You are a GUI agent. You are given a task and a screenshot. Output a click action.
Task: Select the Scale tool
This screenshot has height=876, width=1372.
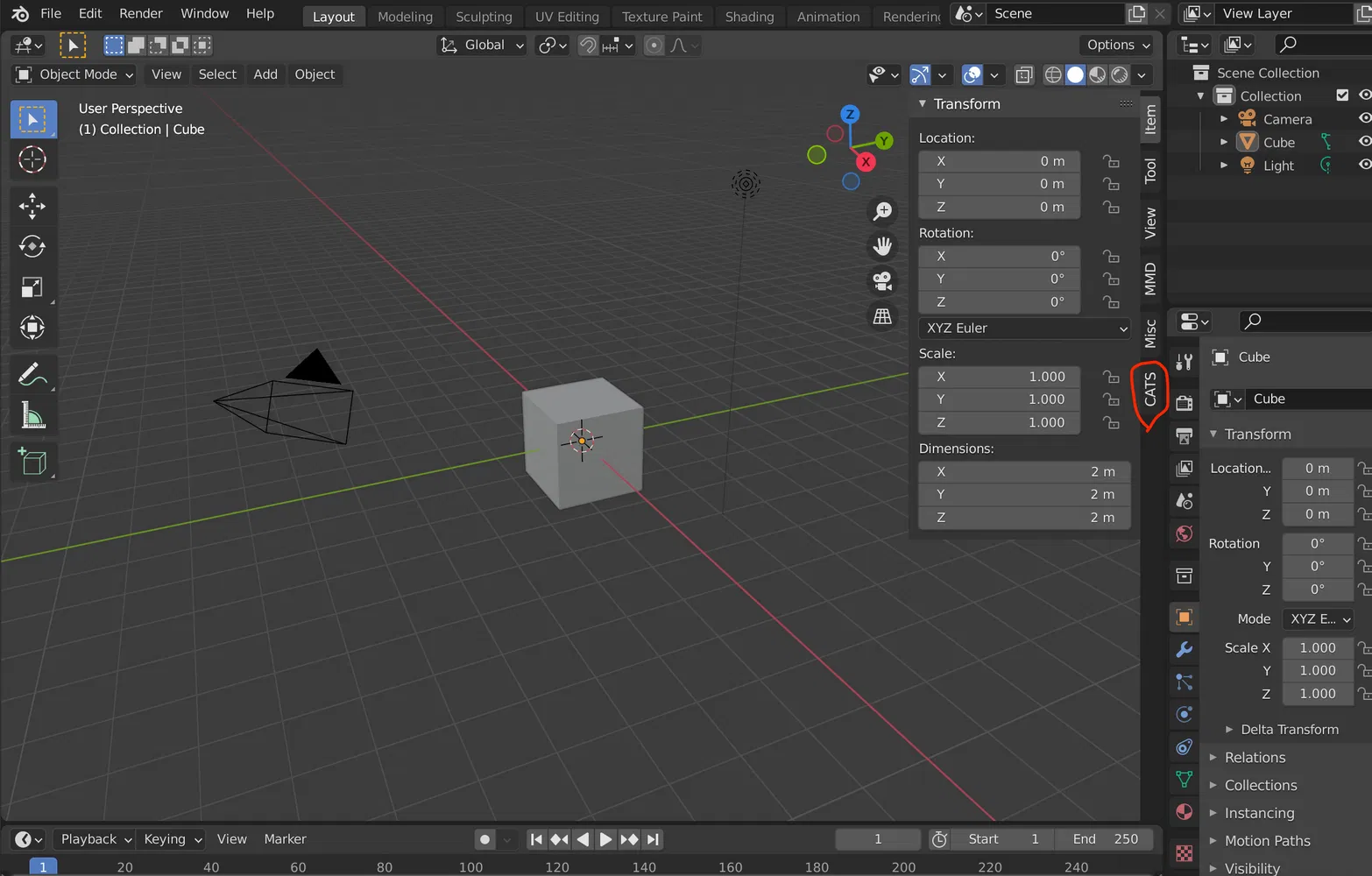point(32,287)
